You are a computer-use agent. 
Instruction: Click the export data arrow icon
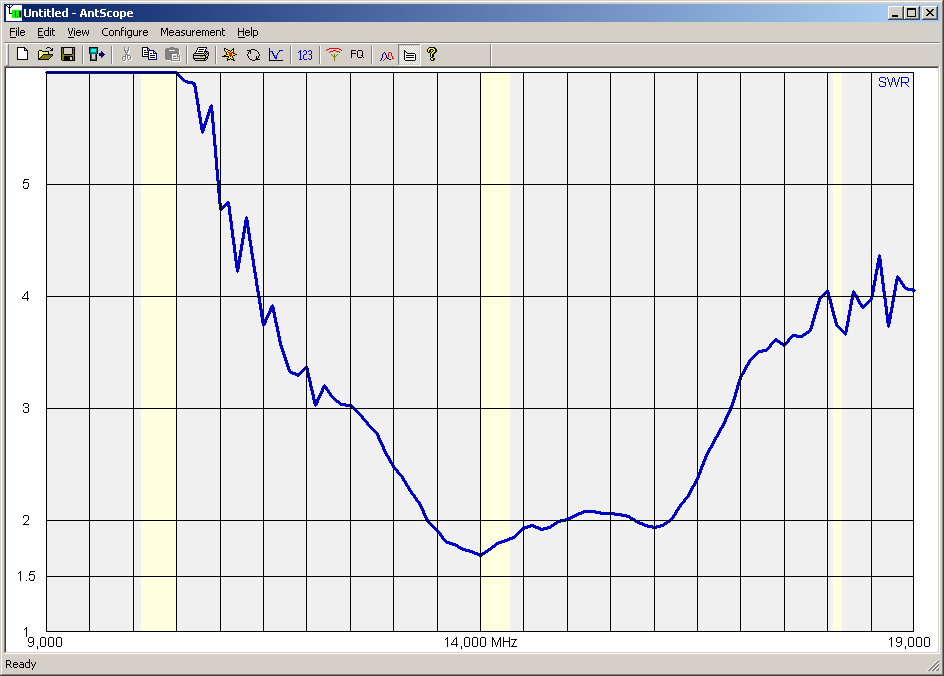[97, 54]
